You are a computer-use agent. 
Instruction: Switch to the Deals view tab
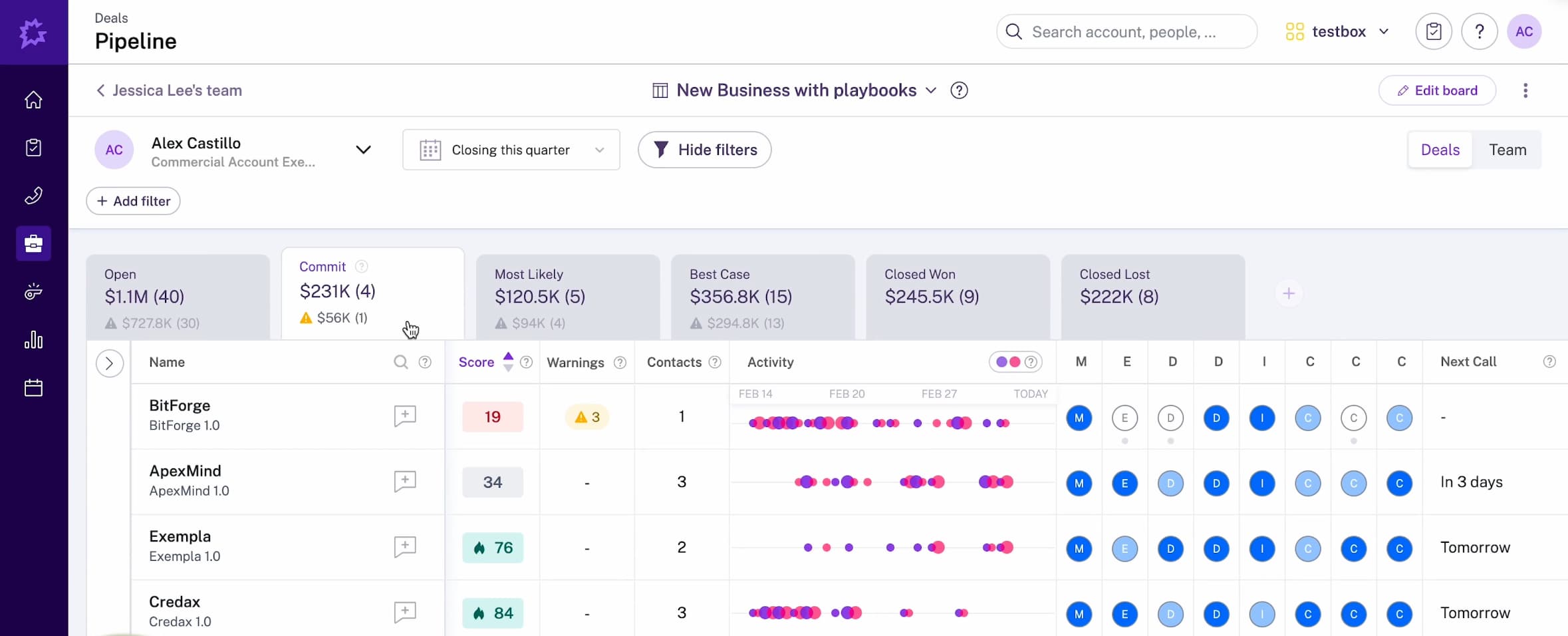click(1440, 150)
